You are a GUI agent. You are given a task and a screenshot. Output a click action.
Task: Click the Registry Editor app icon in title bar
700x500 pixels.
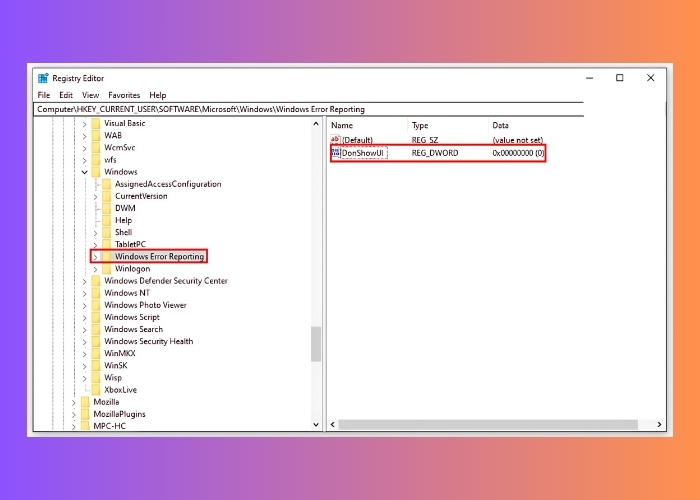coord(43,78)
